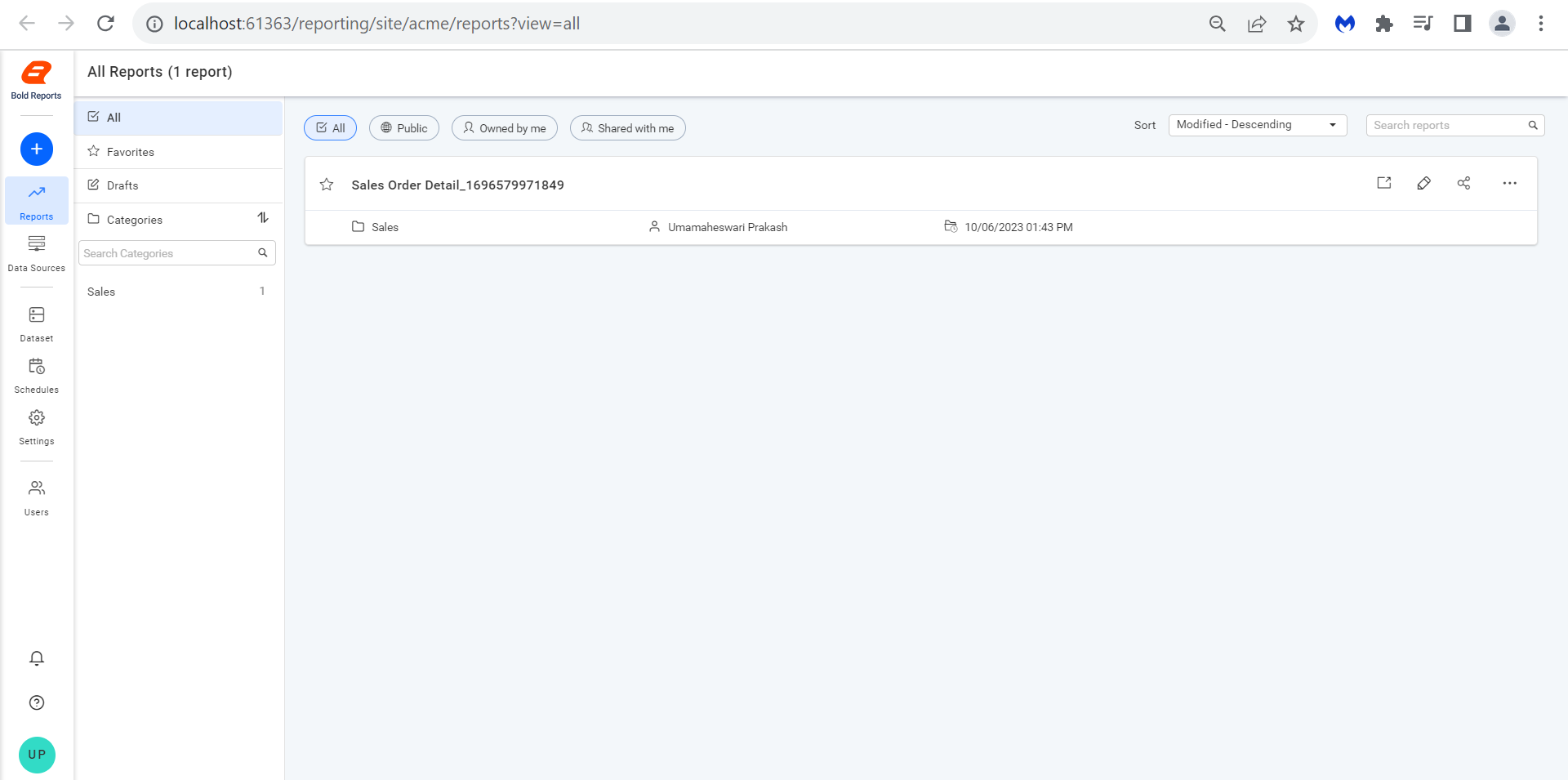The image size is (1568, 780).
Task: Open the Modified - Descending sort dropdown
Action: 1257,124
